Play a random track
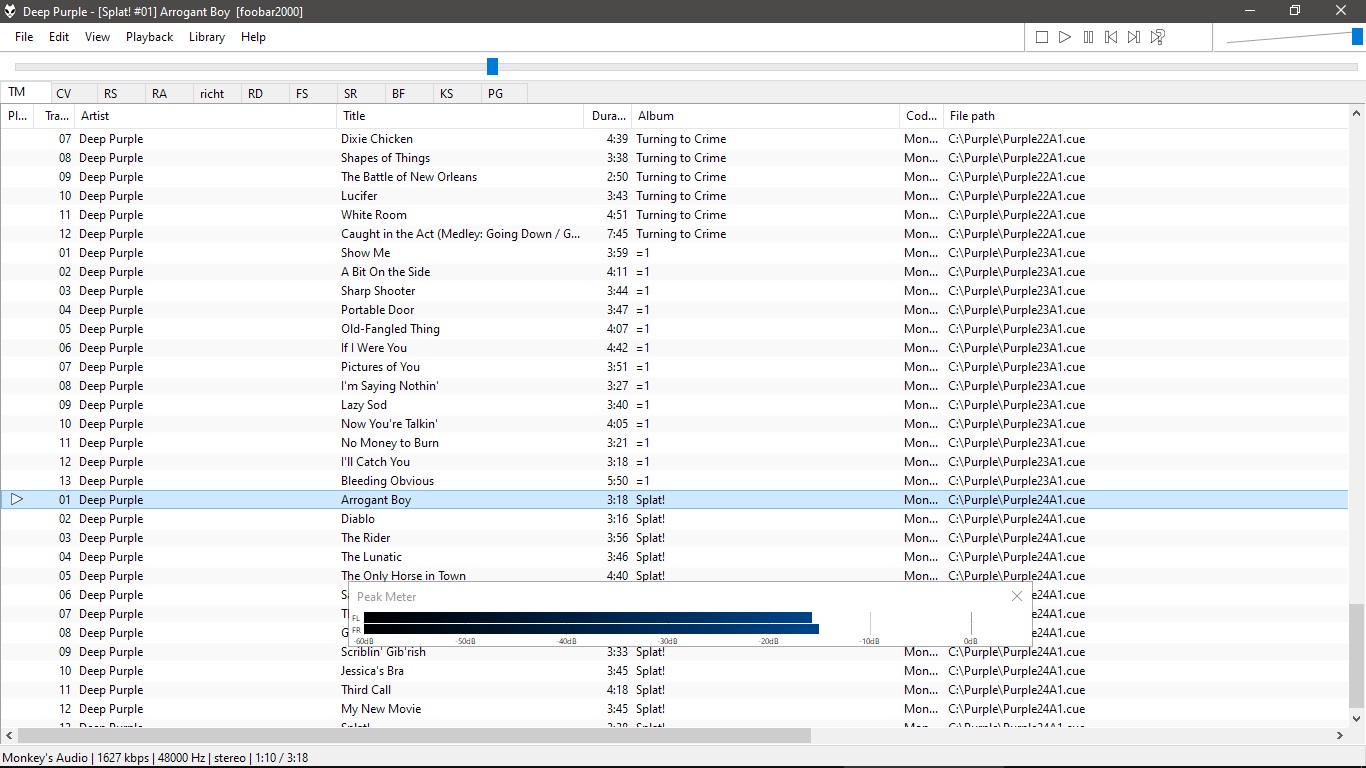The height and width of the screenshot is (768, 1366). (1157, 37)
